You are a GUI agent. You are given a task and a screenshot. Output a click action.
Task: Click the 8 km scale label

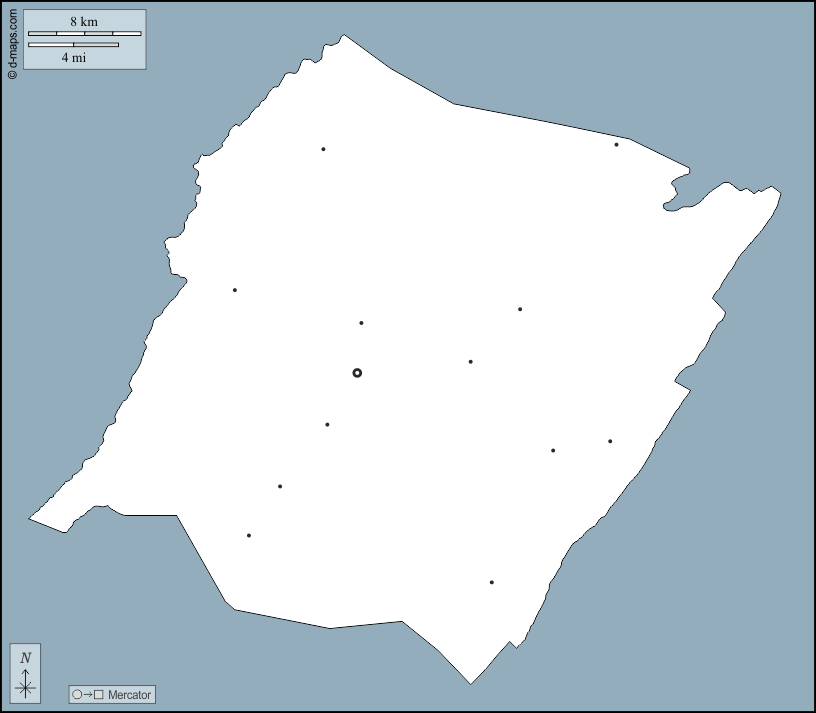click(84, 21)
